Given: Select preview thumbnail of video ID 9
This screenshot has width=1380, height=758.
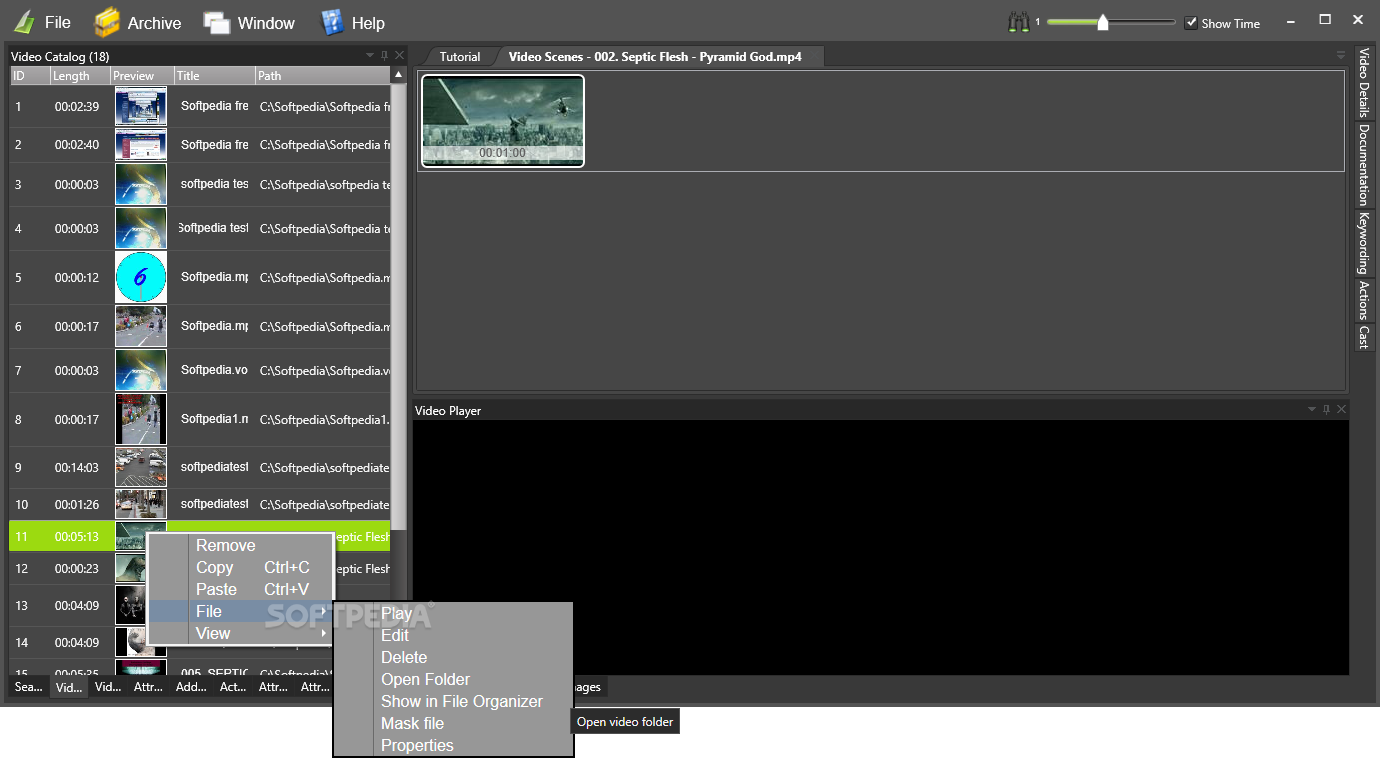Looking at the screenshot, I should [141, 467].
